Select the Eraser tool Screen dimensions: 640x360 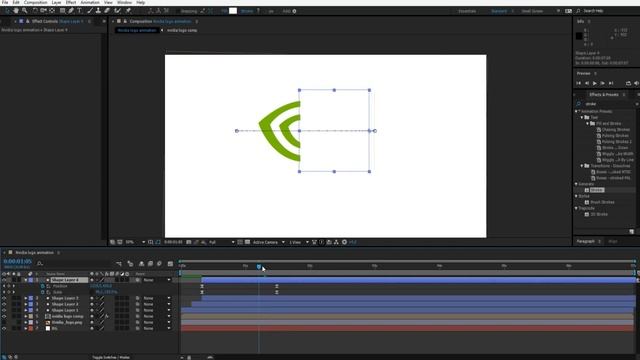[107, 11]
